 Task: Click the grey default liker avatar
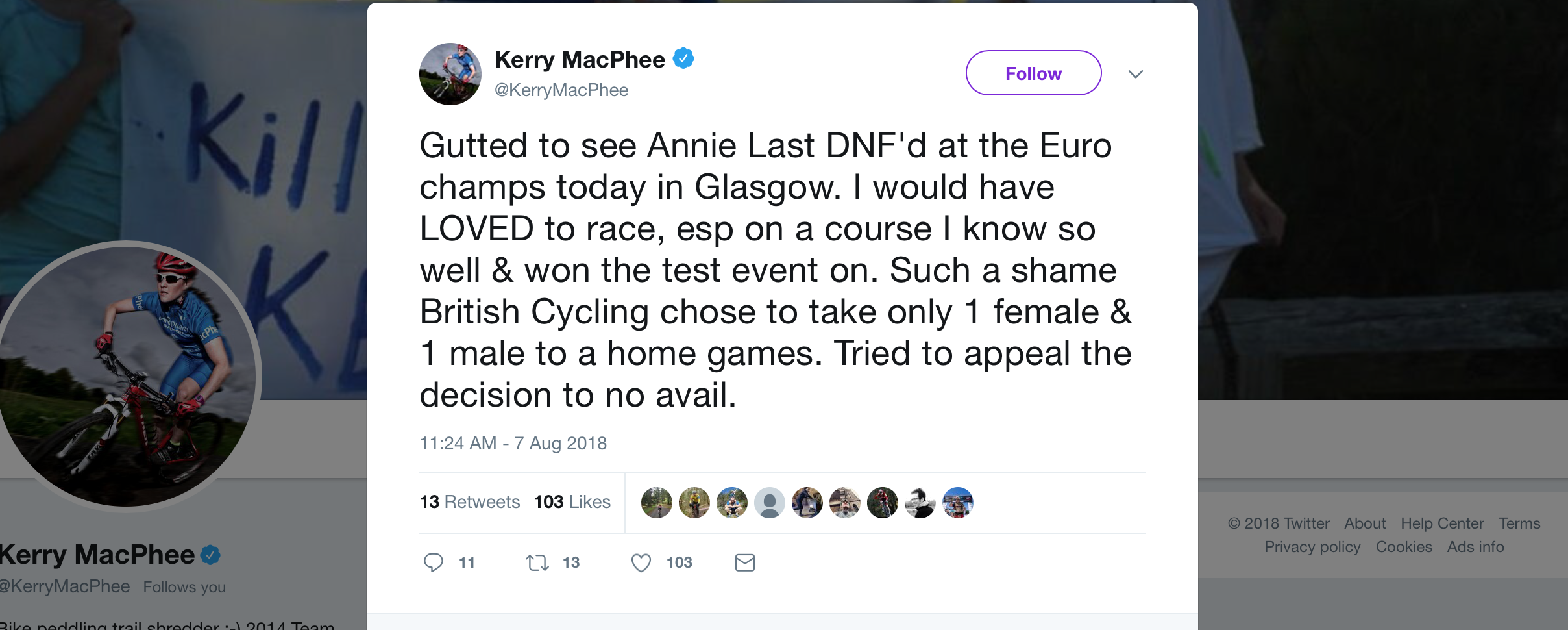tap(770, 503)
